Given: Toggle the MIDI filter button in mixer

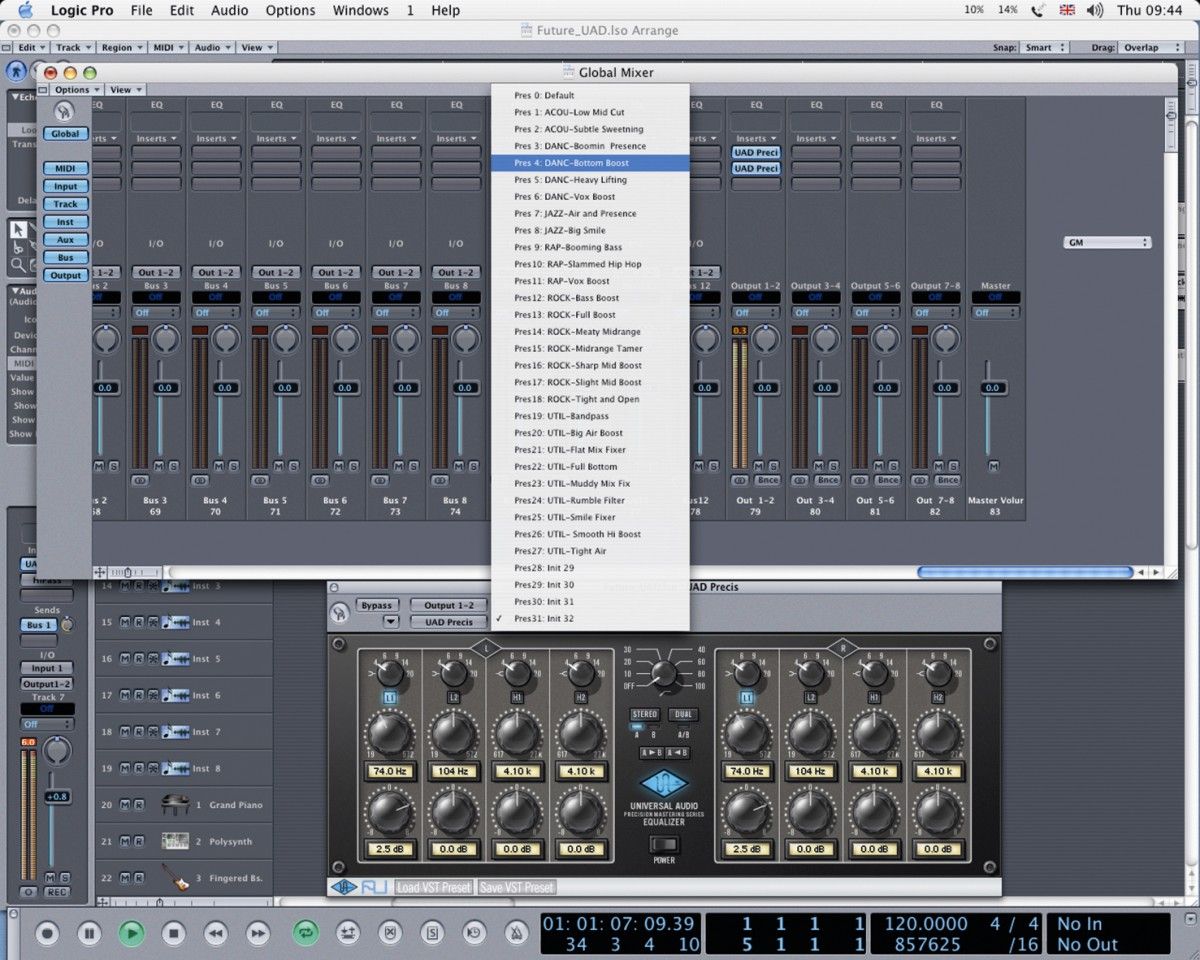Looking at the screenshot, I should [x=65, y=169].
